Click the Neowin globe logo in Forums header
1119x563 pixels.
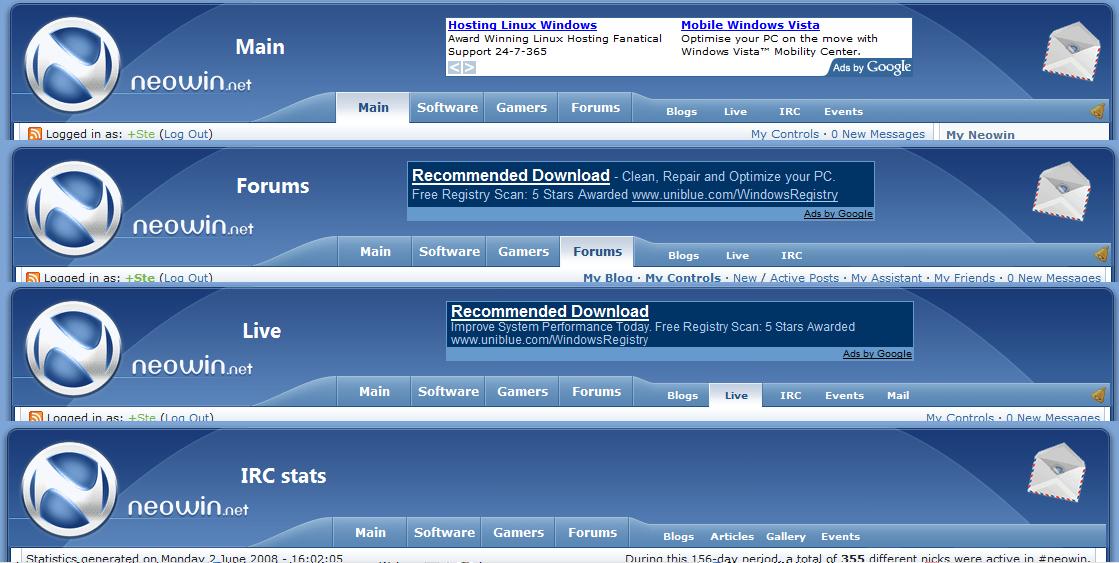coord(74,208)
